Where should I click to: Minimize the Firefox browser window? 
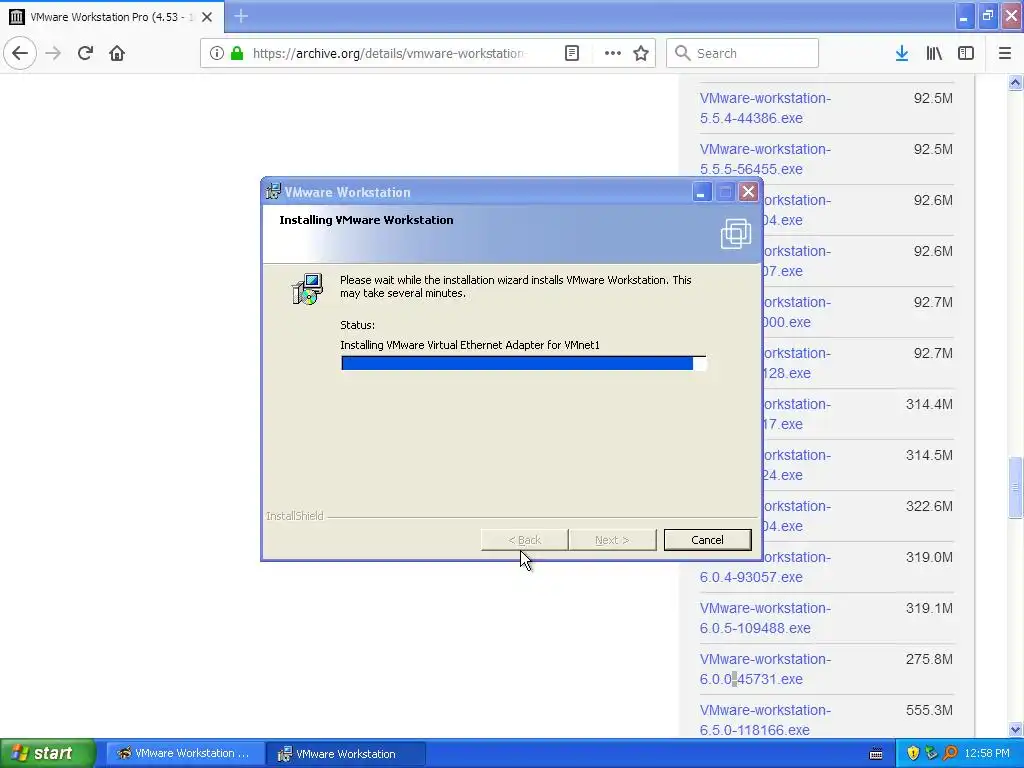[x=964, y=16]
